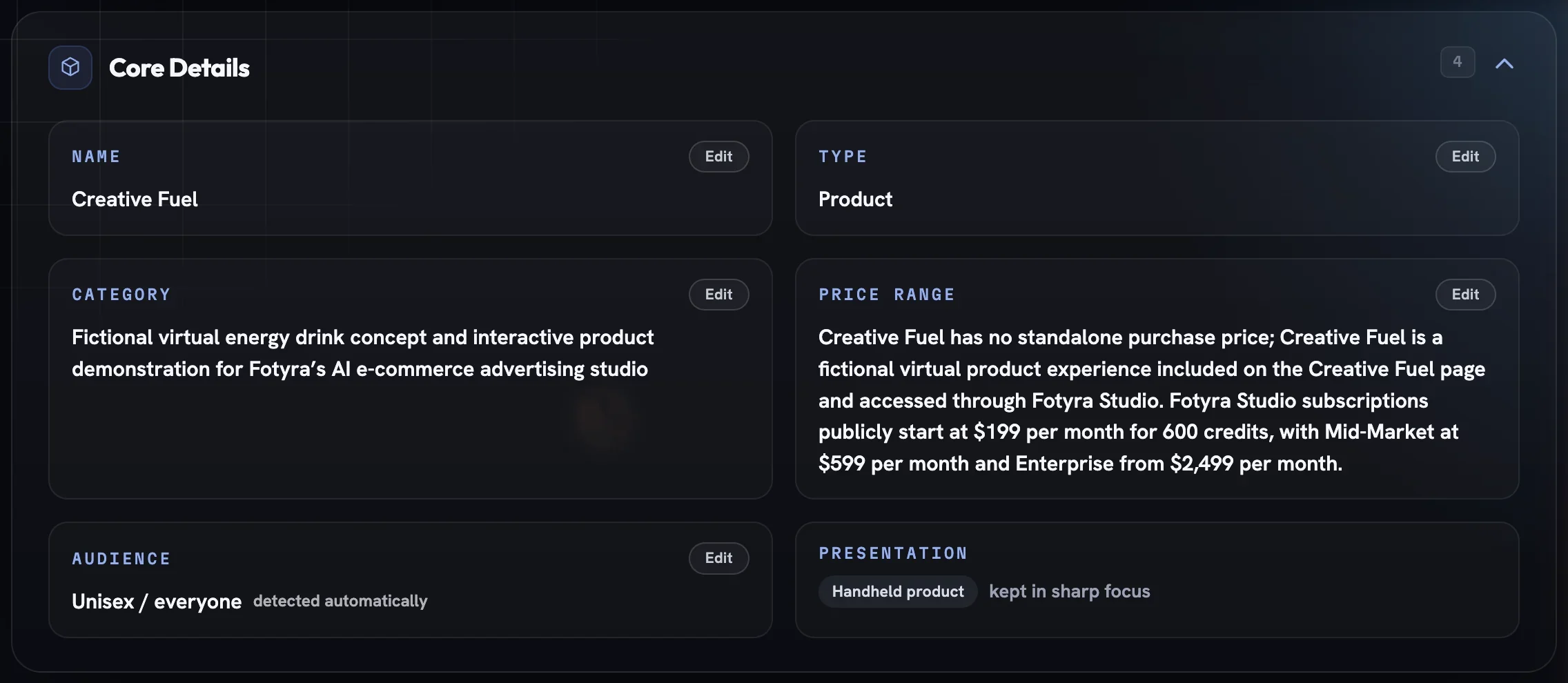Click the count badge showing 4
The height and width of the screenshot is (683, 1568).
point(1458,62)
